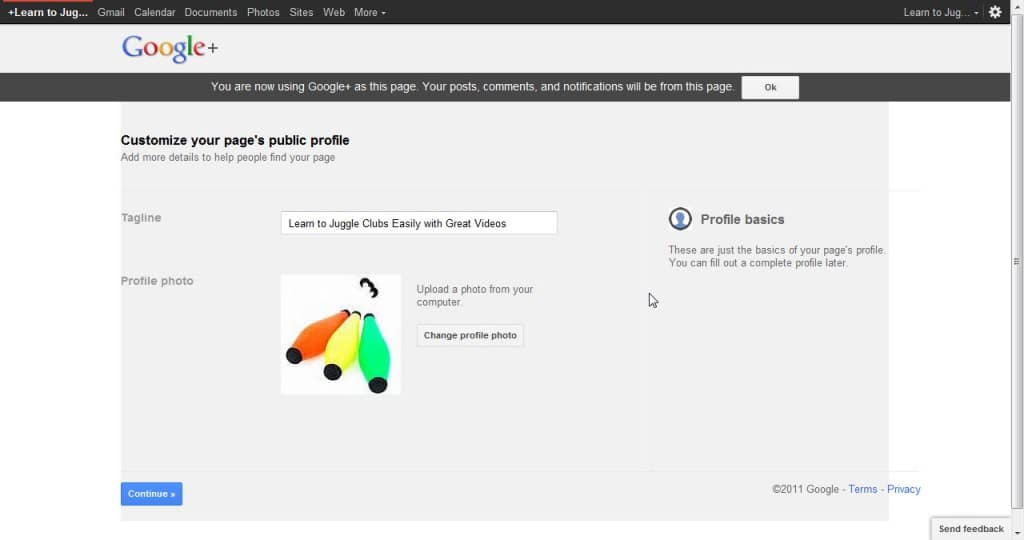Open Calendar from the top bar

tap(155, 12)
